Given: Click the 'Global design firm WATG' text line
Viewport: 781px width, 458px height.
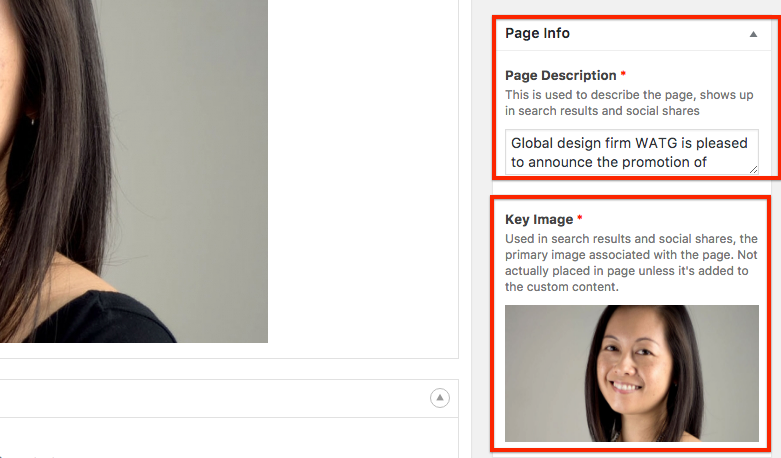Looking at the screenshot, I should 628,143.
